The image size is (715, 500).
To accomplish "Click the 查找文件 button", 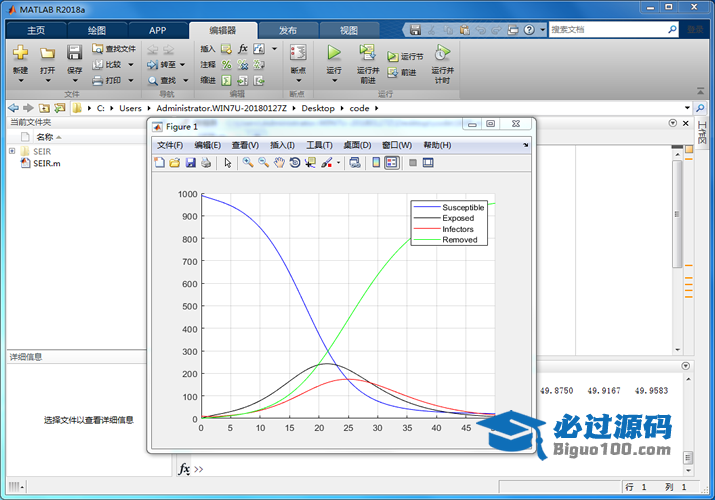I will tap(114, 49).
